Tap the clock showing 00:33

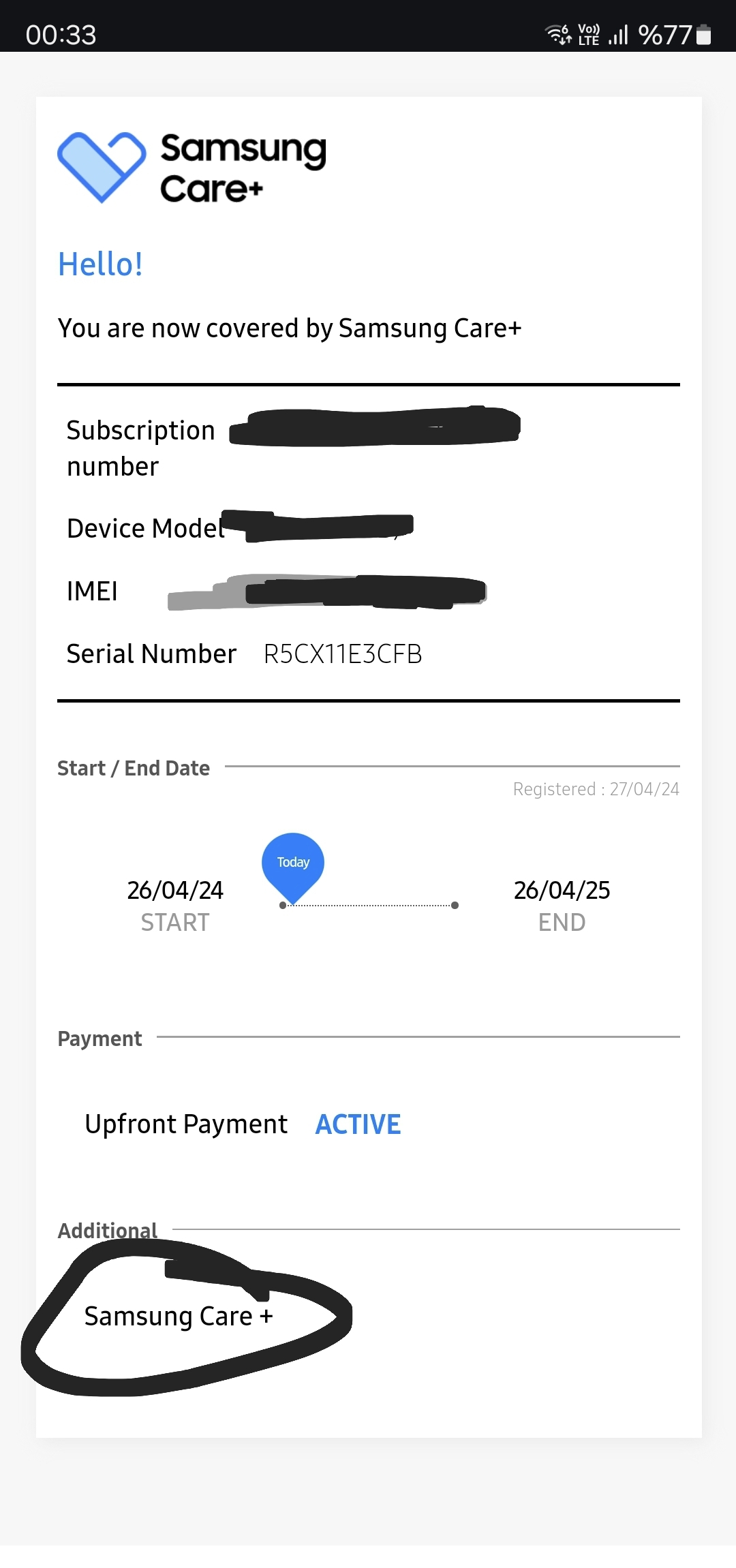(61, 35)
